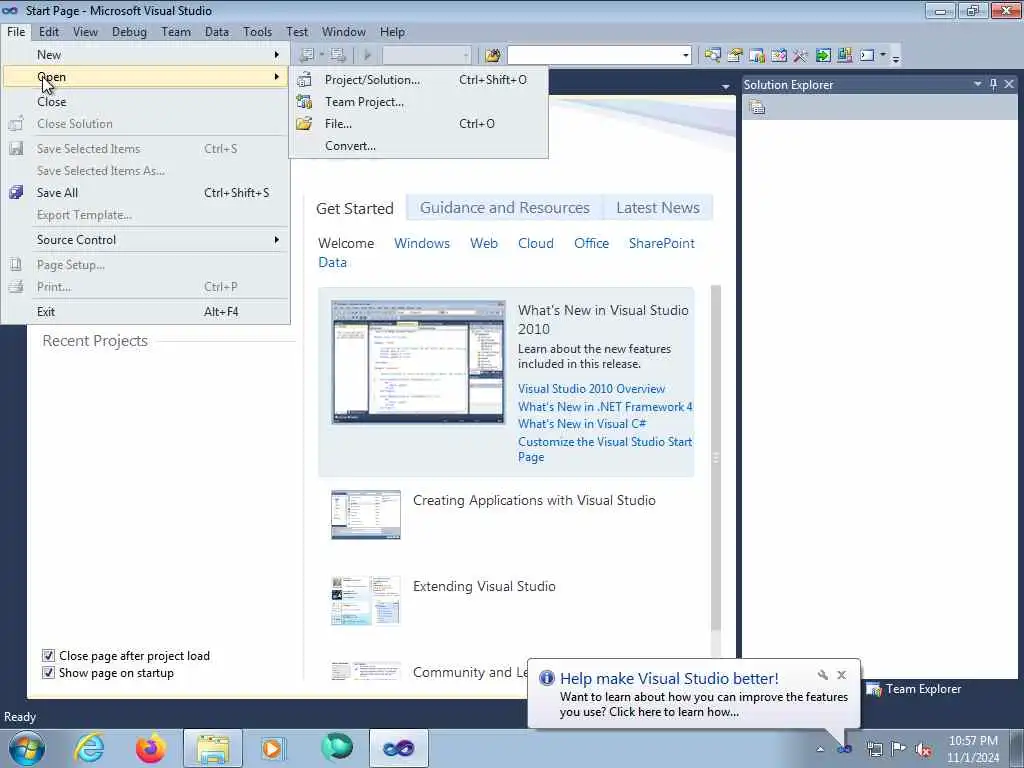Click the Save All disk stack icon
The image size is (1024, 768).
click(x=16, y=193)
